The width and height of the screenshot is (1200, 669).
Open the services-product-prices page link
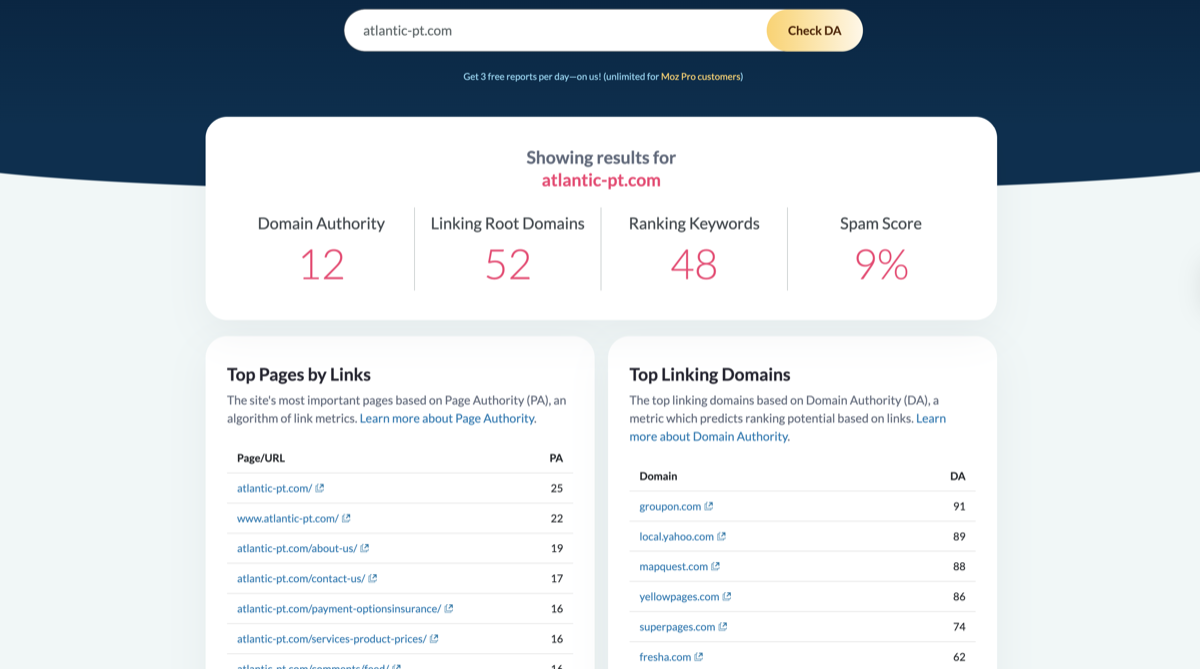pyautogui.click(x=332, y=638)
